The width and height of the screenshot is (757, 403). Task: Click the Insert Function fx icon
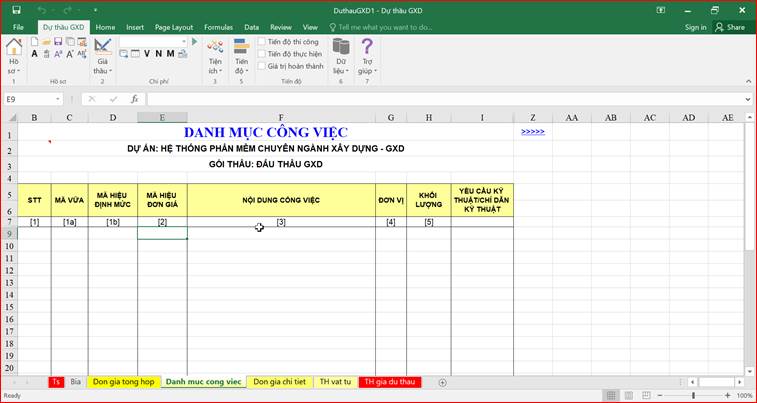click(x=134, y=99)
